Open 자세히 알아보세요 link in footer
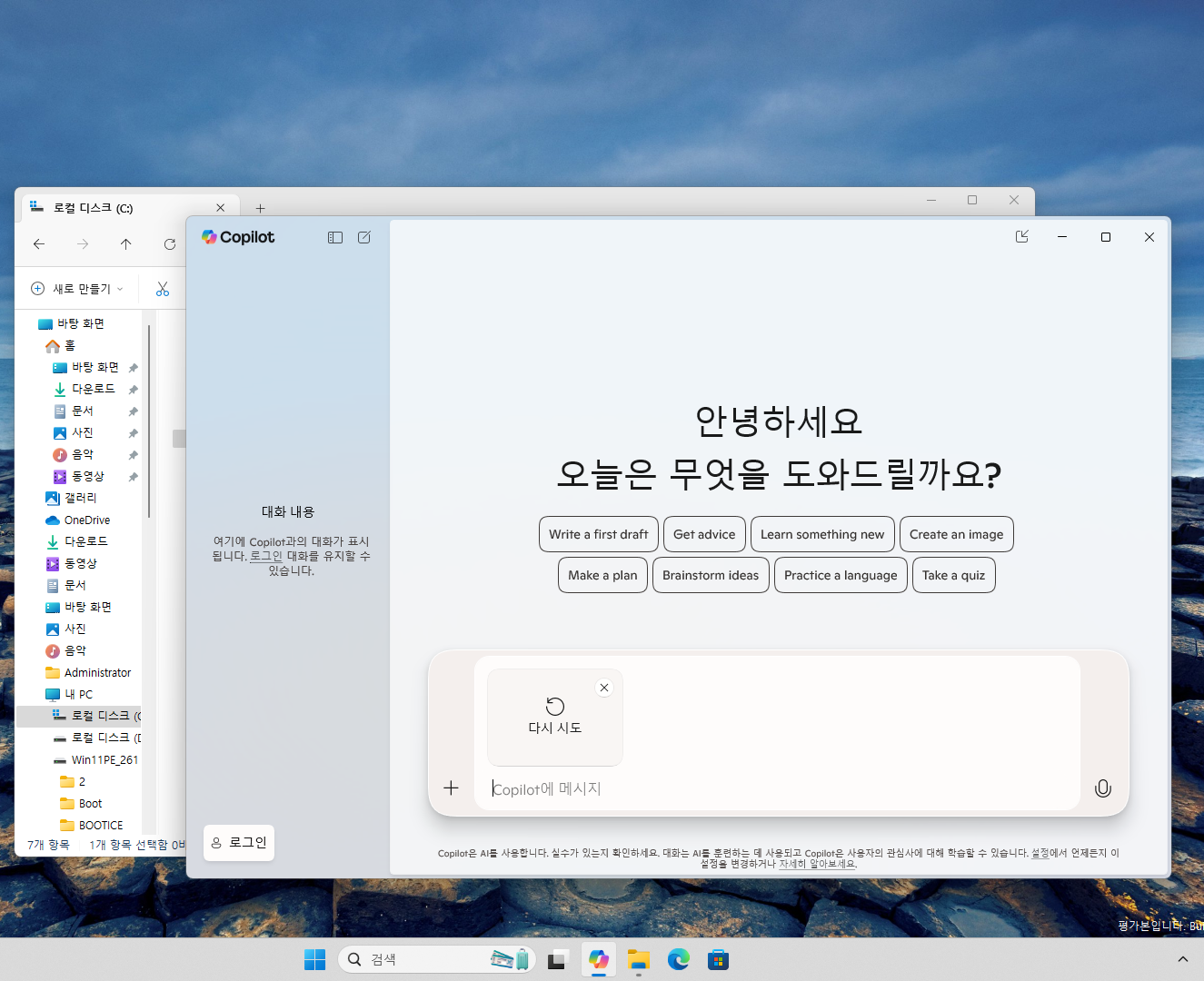1204x981 pixels. (817, 864)
